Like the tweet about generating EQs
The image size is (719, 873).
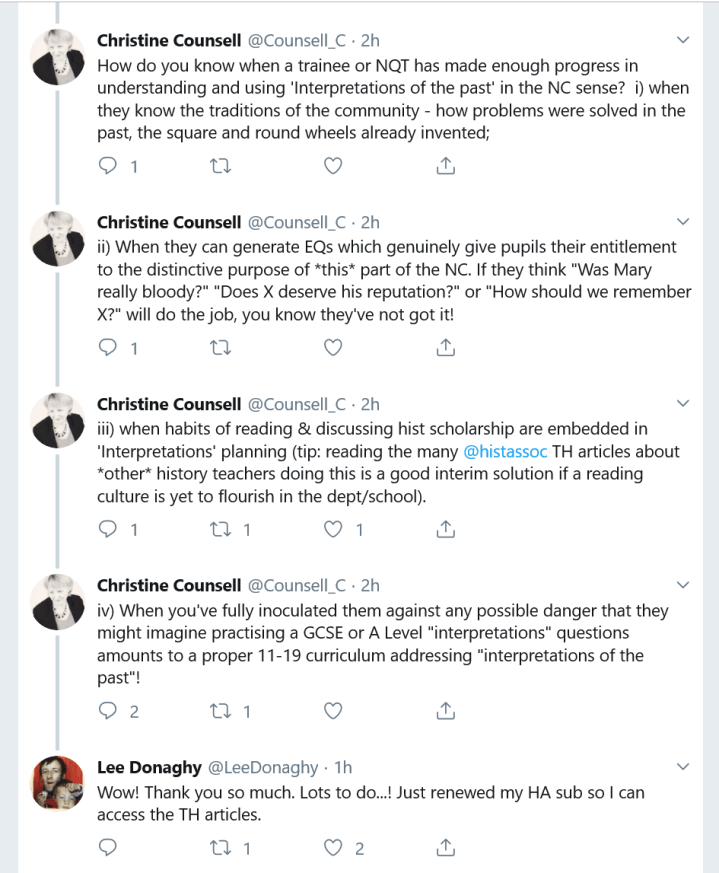[x=334, y=347]
